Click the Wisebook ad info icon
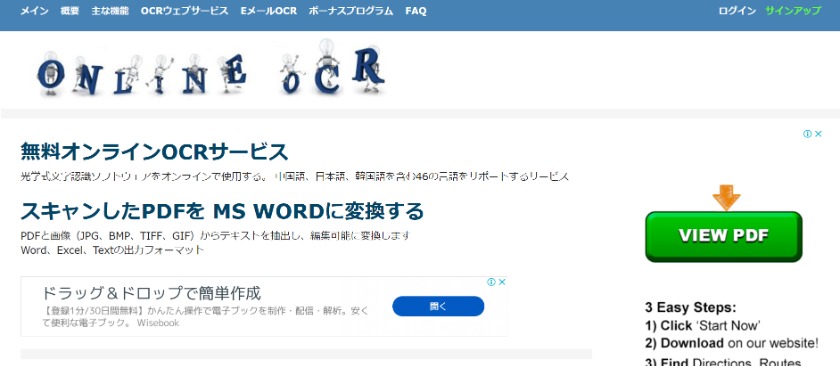This screenshot has height=366, width=840. click(x=491, y=282)
